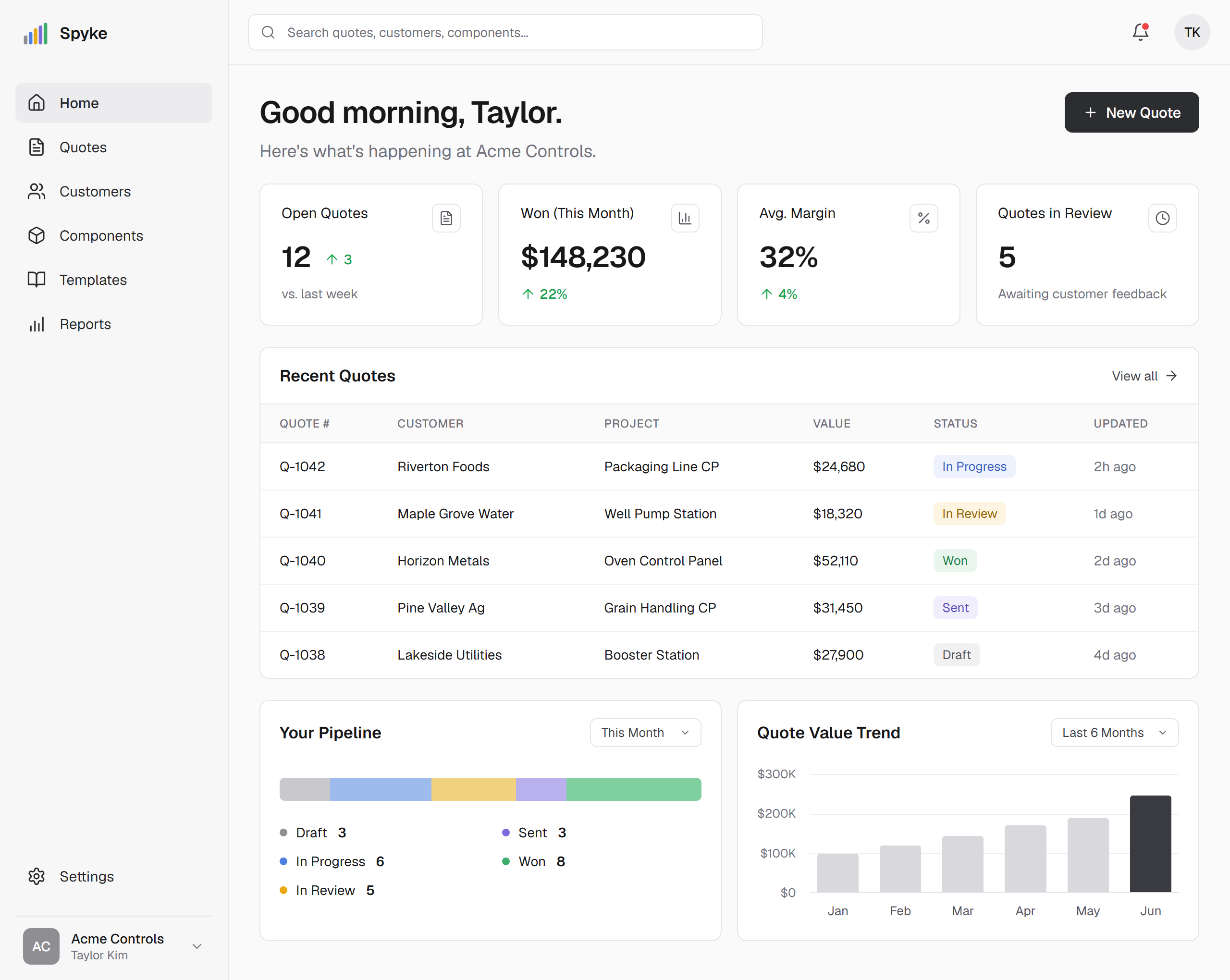This screenshot has width=1230, height=980.
Task: Click the In Review legend entry in pipeline
Action: click(x=327, y=890)
